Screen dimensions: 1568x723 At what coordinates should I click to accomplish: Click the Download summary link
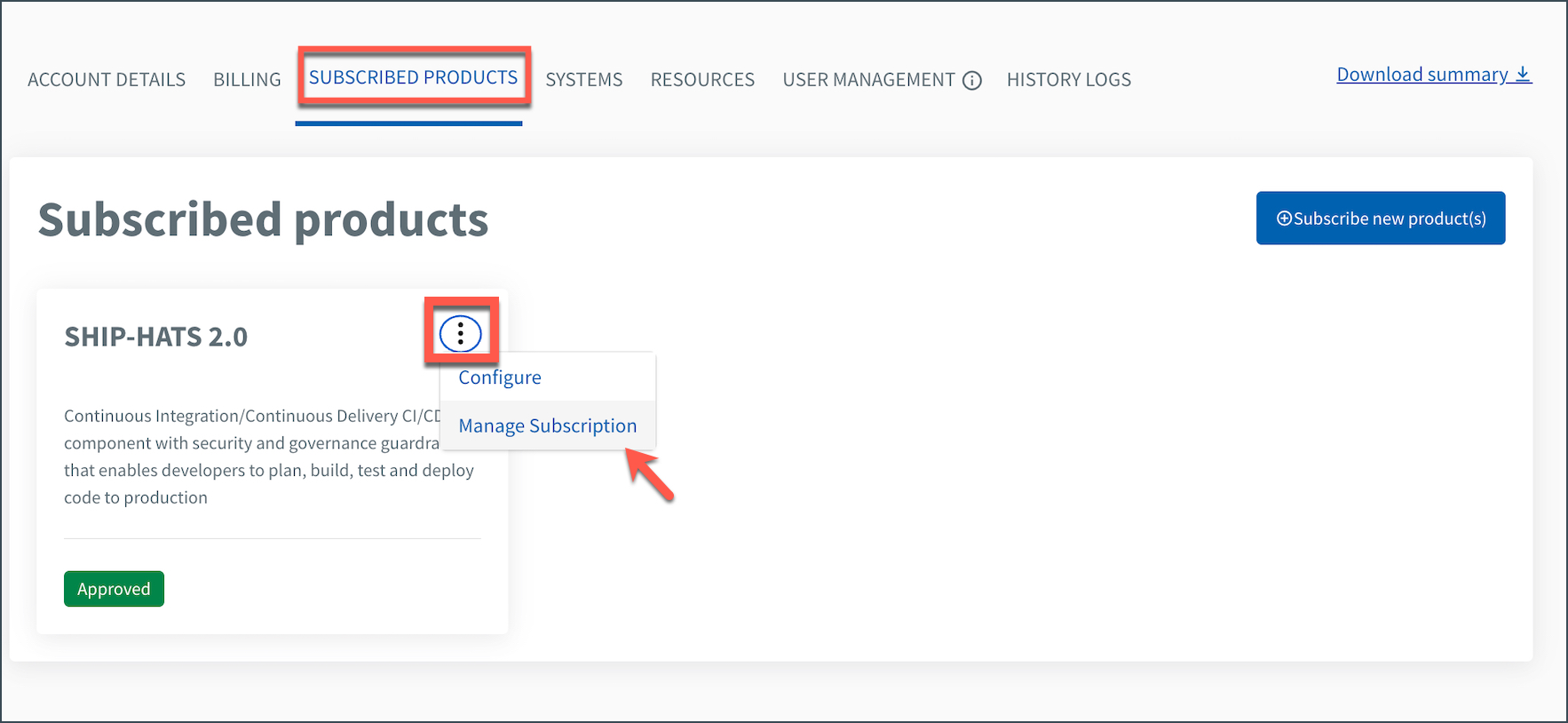1434,75
